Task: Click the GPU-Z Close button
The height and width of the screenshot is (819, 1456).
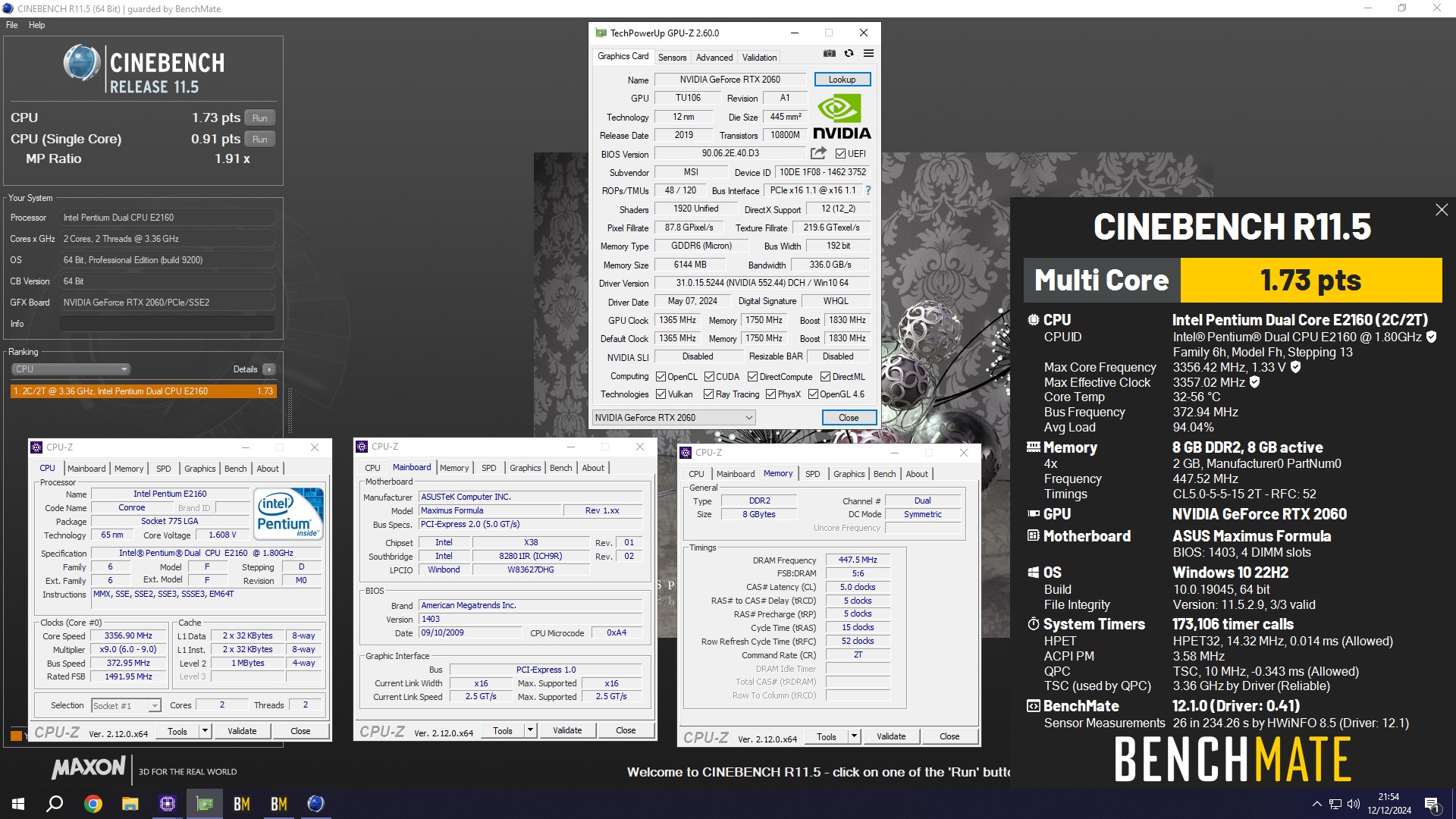Action: click(849, 418)
